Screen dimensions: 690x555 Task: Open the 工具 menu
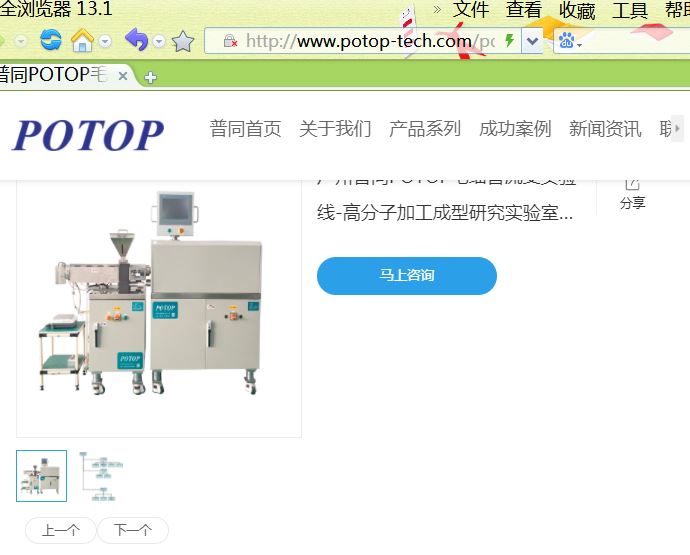pyautogui.click(x=630, y=10)
